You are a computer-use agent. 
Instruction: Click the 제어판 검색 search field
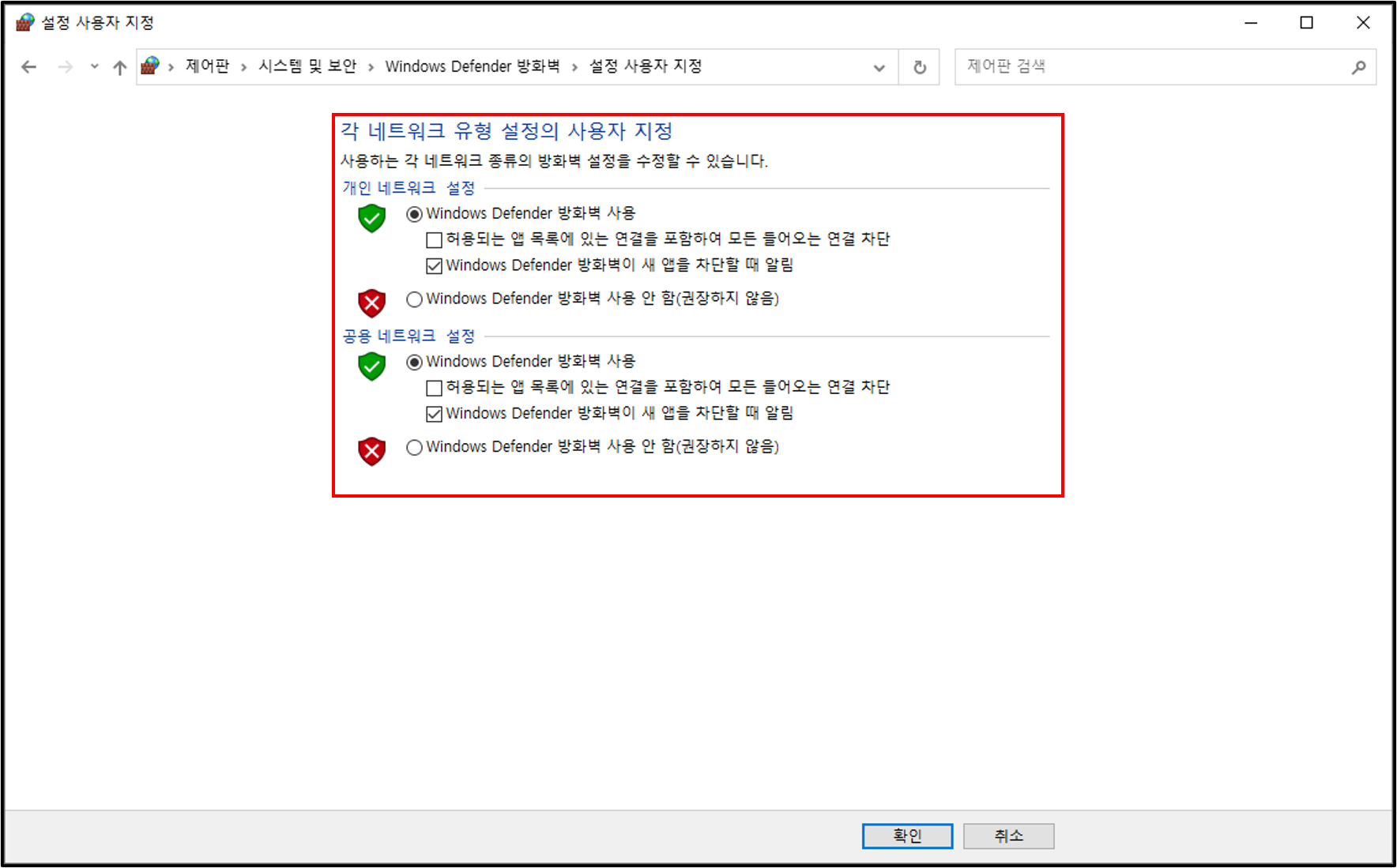pyautogui.click(x=1165, y=67)
